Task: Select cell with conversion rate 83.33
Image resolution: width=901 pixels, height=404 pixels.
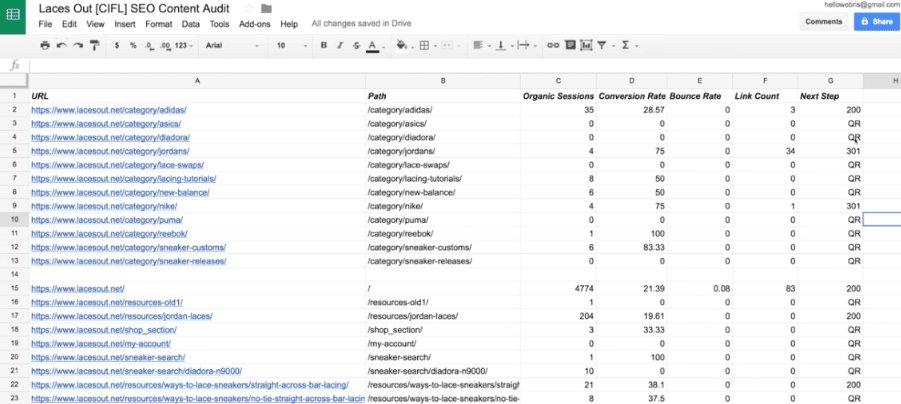Action: click(632, 247)
